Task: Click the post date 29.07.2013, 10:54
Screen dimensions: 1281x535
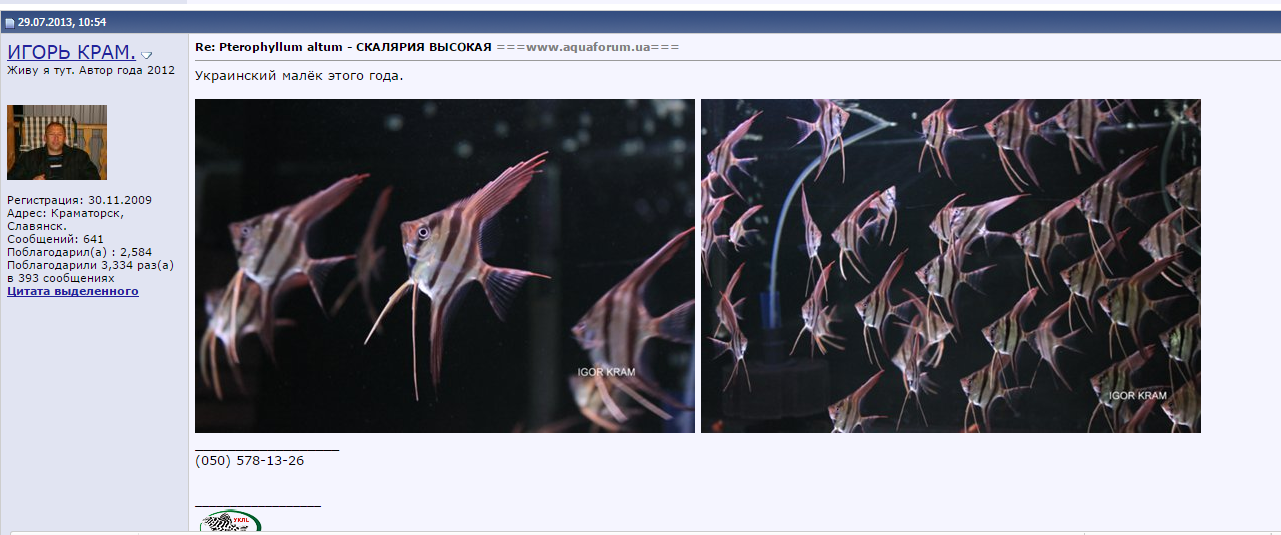Action: 62,22
